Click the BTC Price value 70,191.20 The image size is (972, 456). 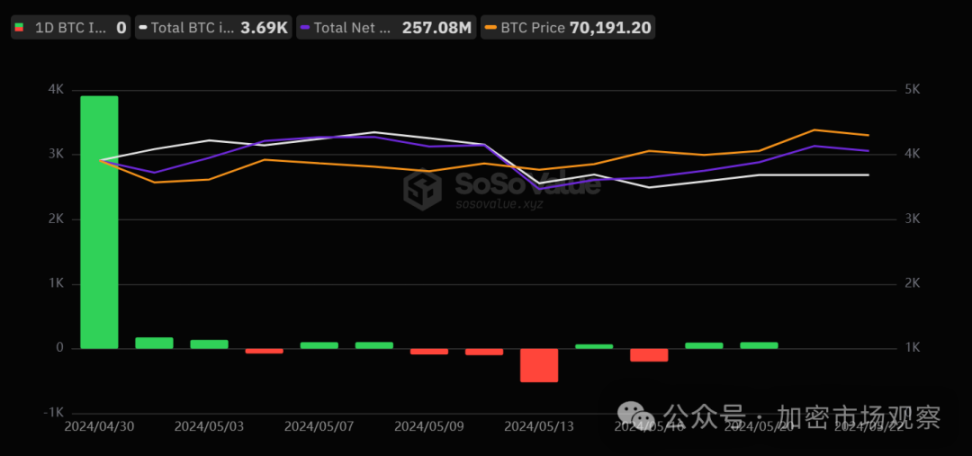point(609,28)
